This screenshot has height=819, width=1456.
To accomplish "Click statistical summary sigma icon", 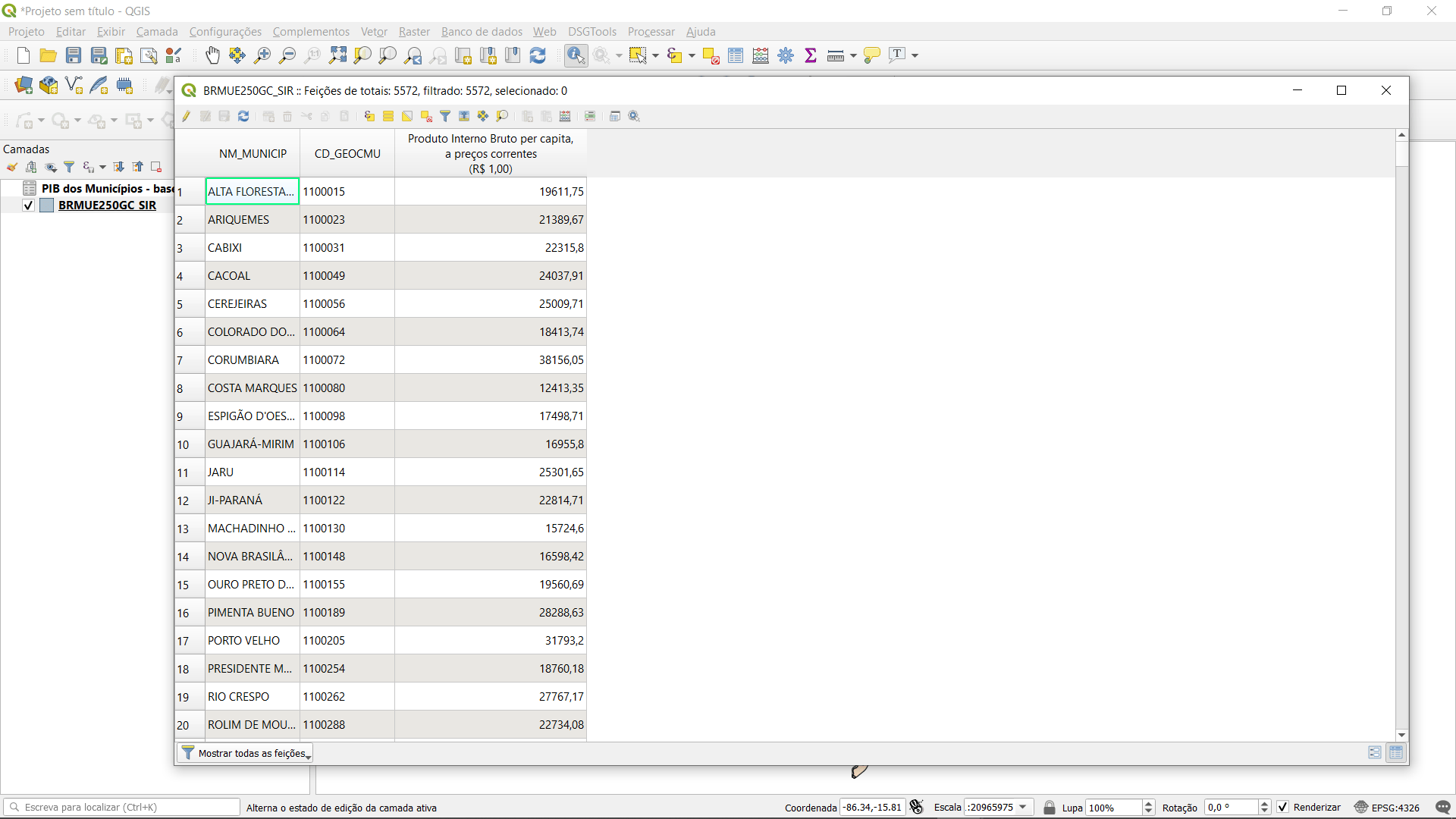I will point(811,55).
